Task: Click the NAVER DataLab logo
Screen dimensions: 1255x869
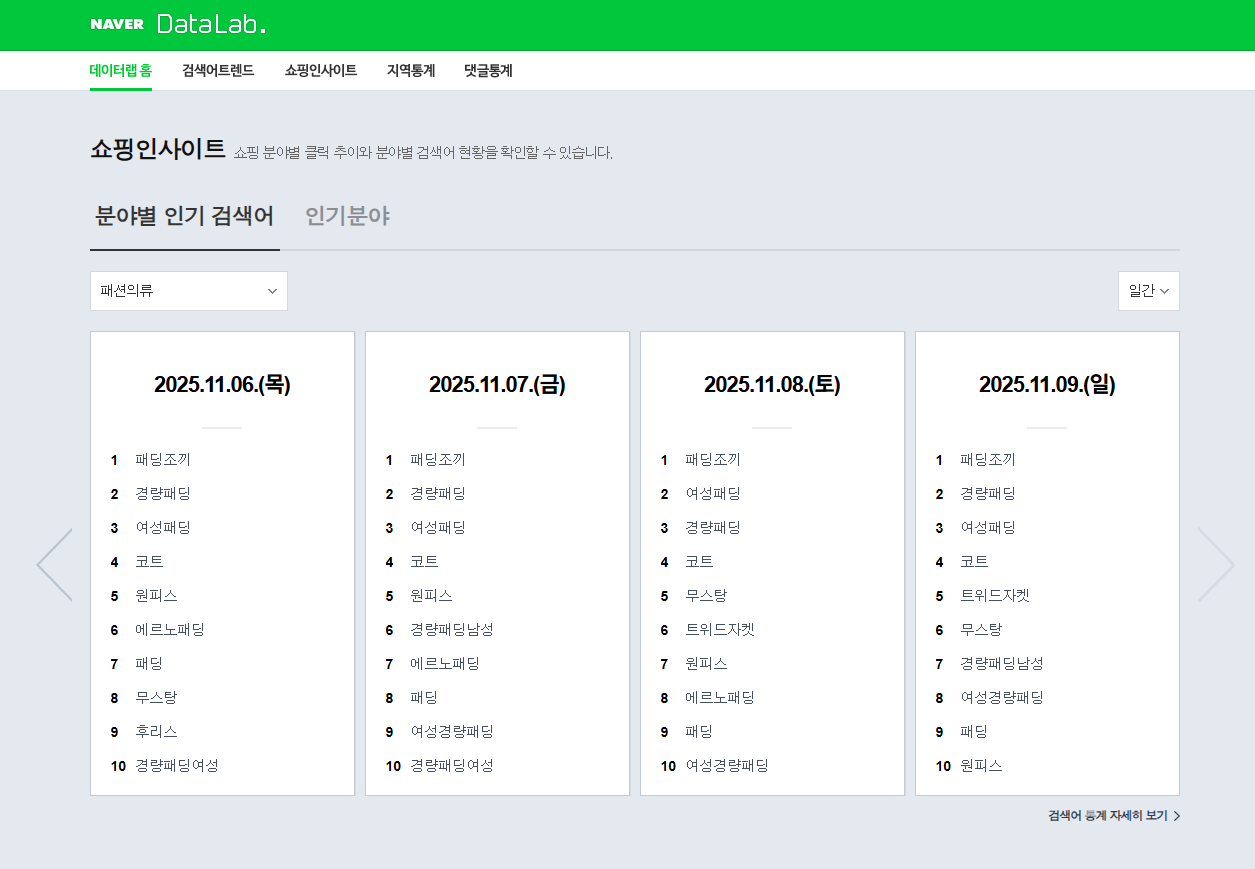Action: (178, 24)
